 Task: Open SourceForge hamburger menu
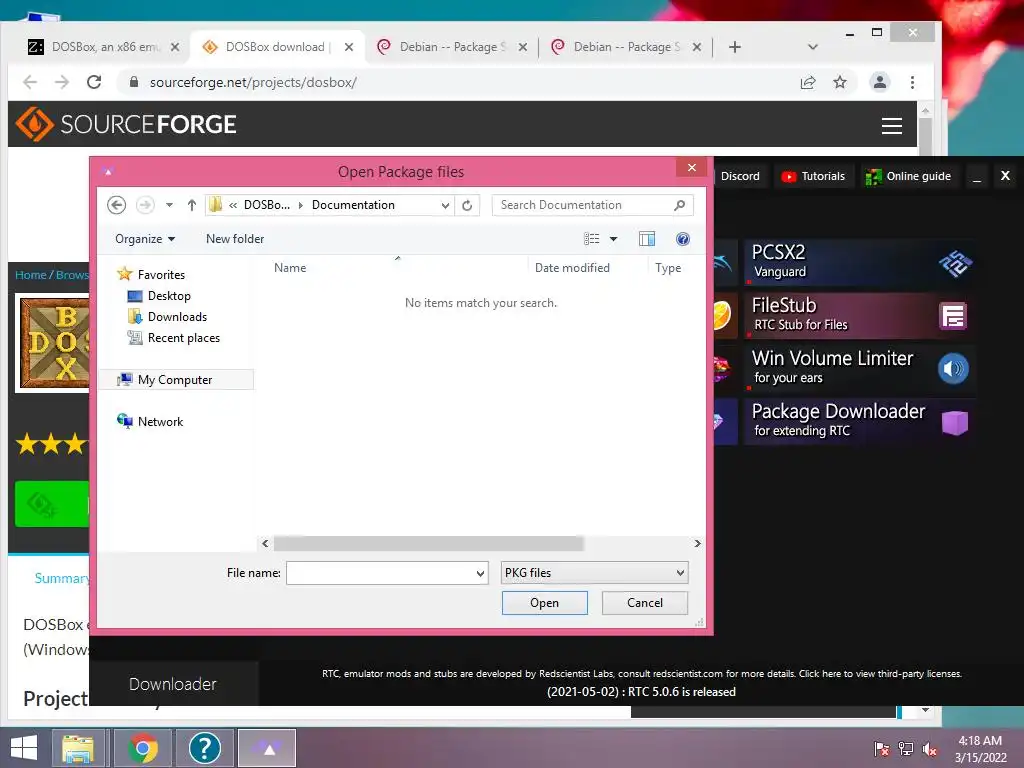pyautogui.click(x=891, y=125)
